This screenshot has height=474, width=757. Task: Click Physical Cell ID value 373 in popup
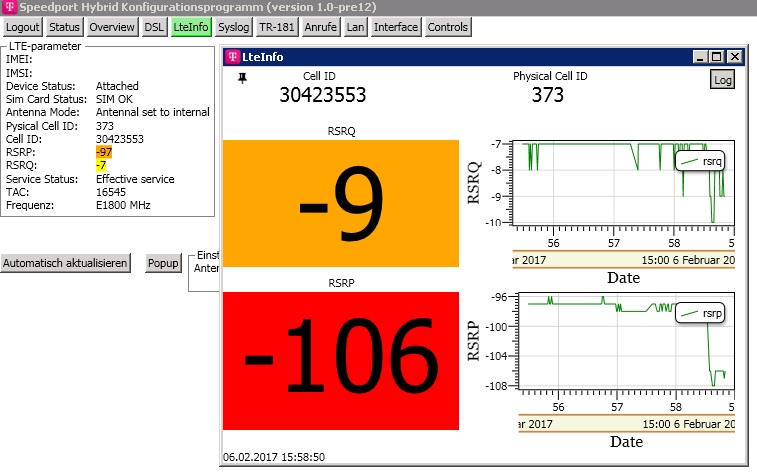click(x=548, y=95)
